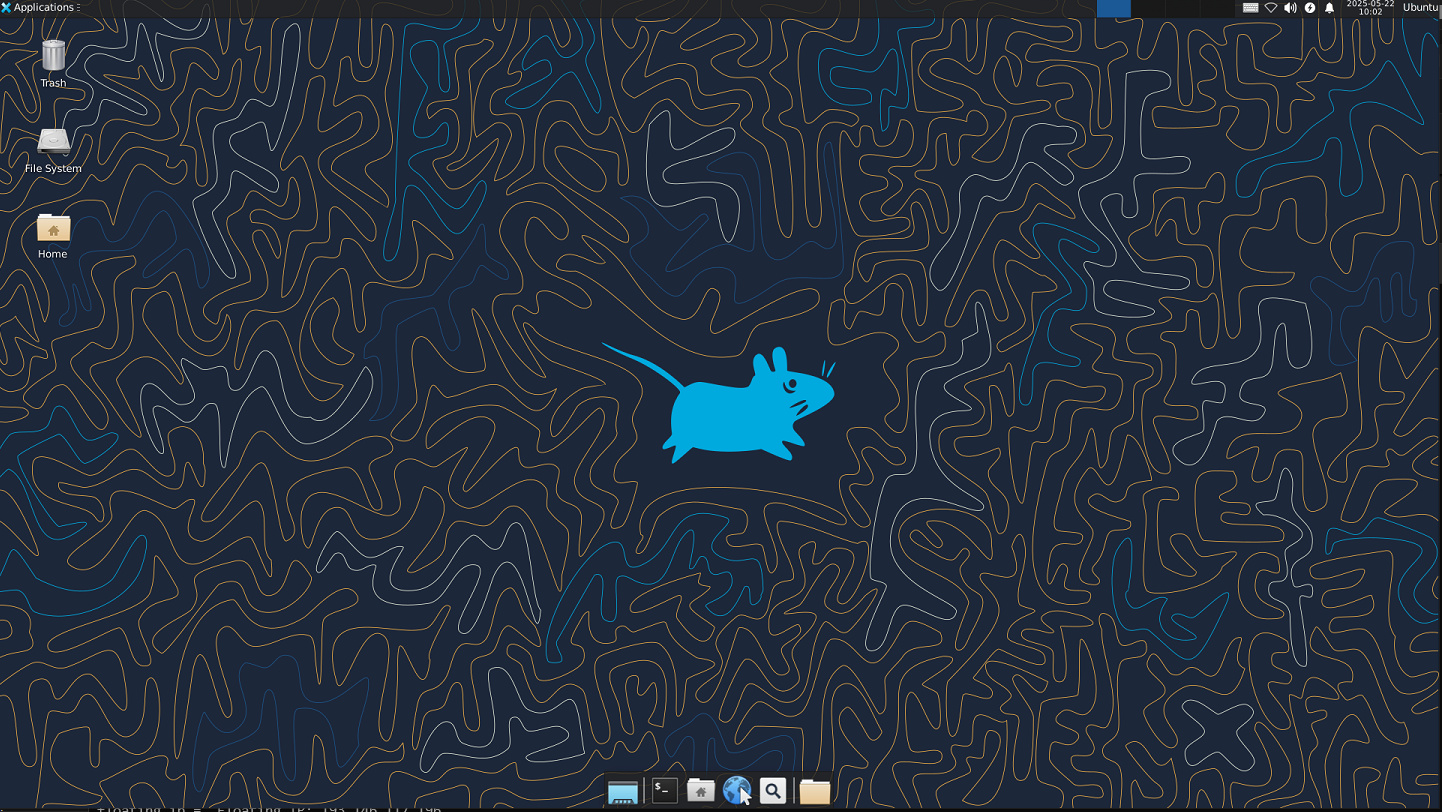Open the Application Finder magnifier icon
This screenshot has width=1442, height=812.
coord(772,791)
